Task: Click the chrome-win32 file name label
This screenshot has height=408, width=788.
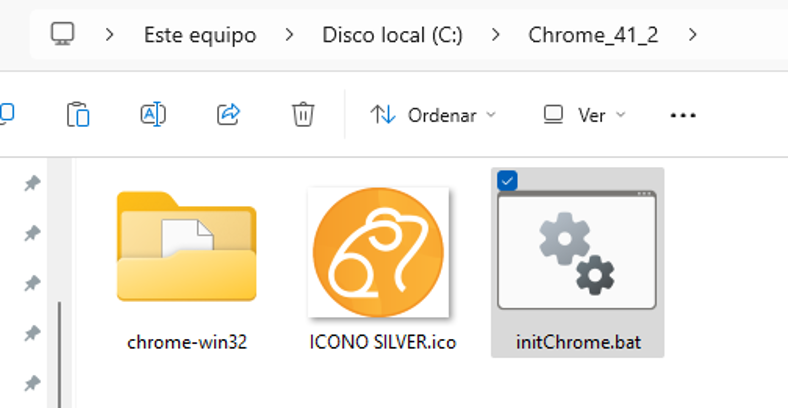Action: [x=187, y=342]
